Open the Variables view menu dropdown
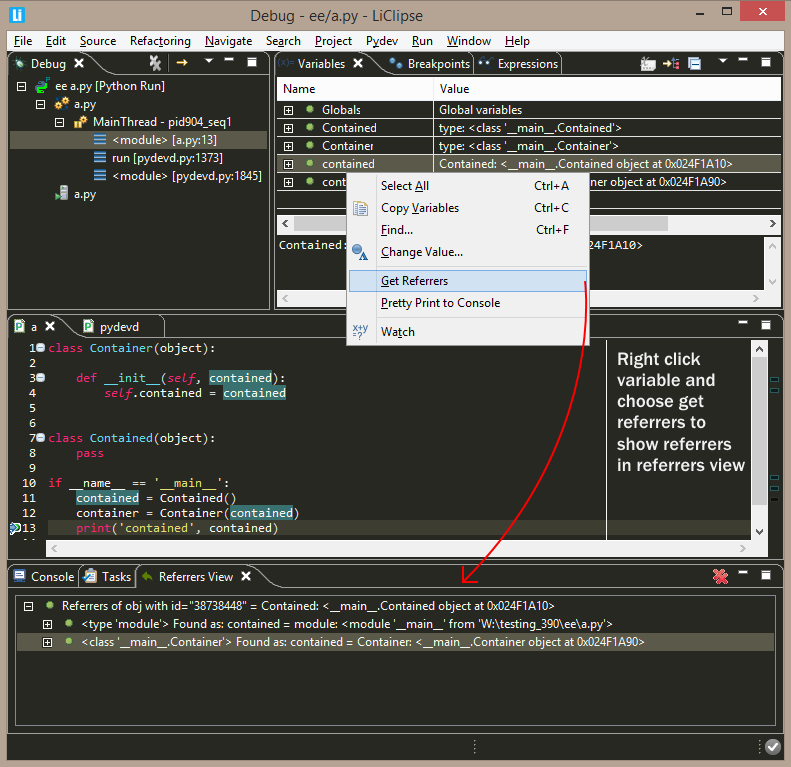Image resolution: width=791 pixels, height=767 pixels. point(722,61)
